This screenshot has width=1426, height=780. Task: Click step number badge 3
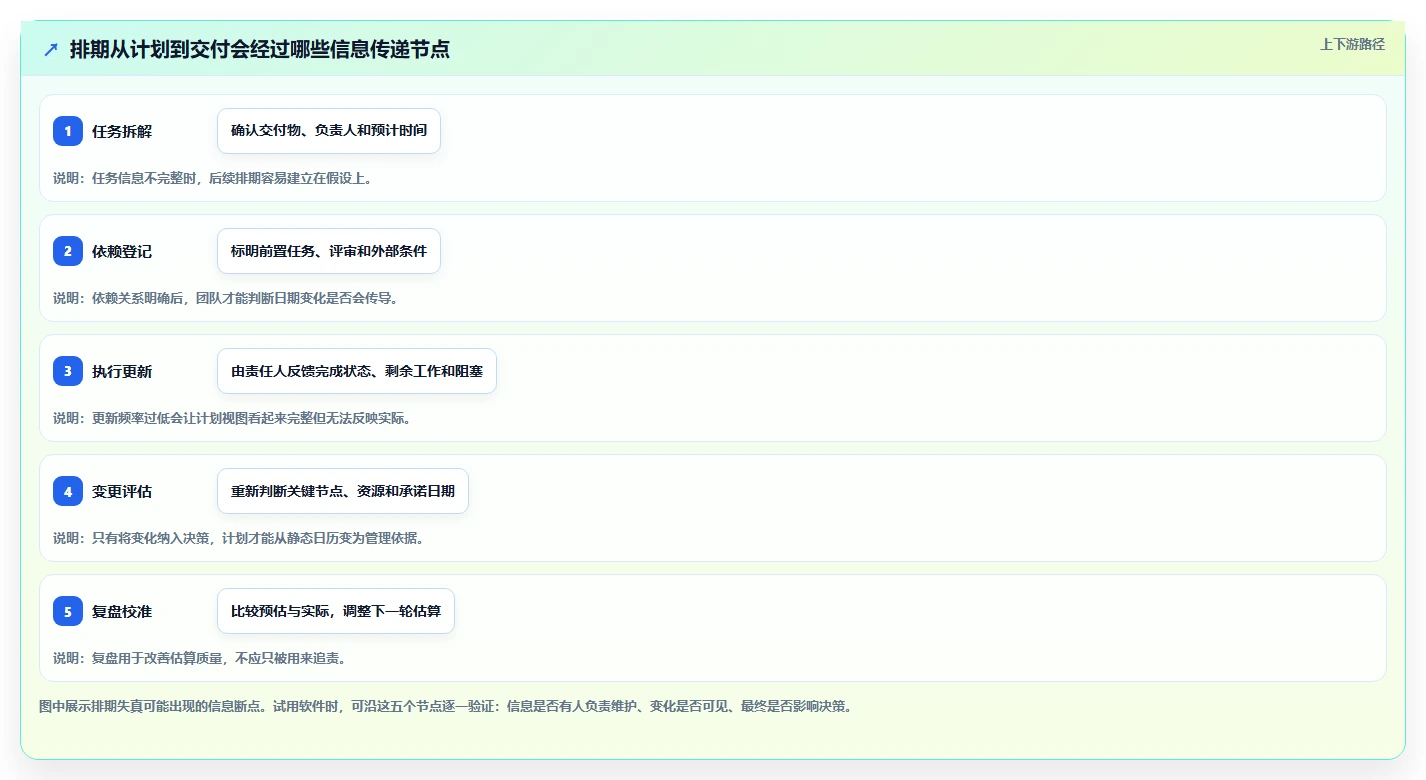tap(68, 371)
